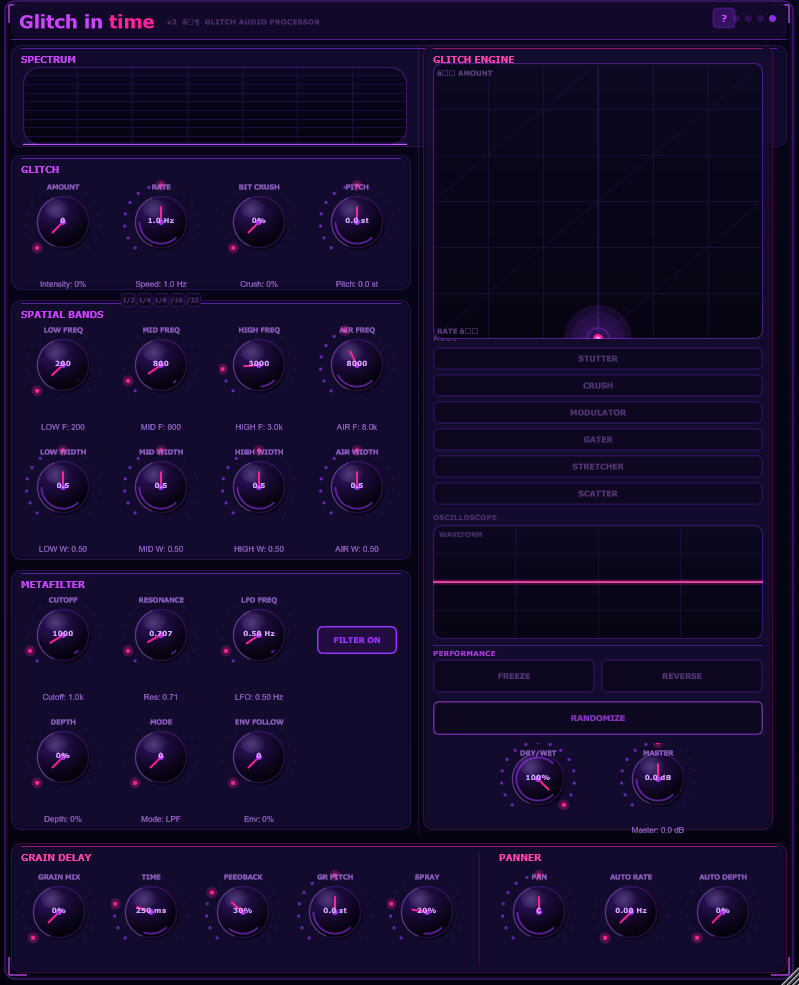Click the HIGH WIDTH knob
The width and height of the screenshot is (799, 985).
click(259, 486)
